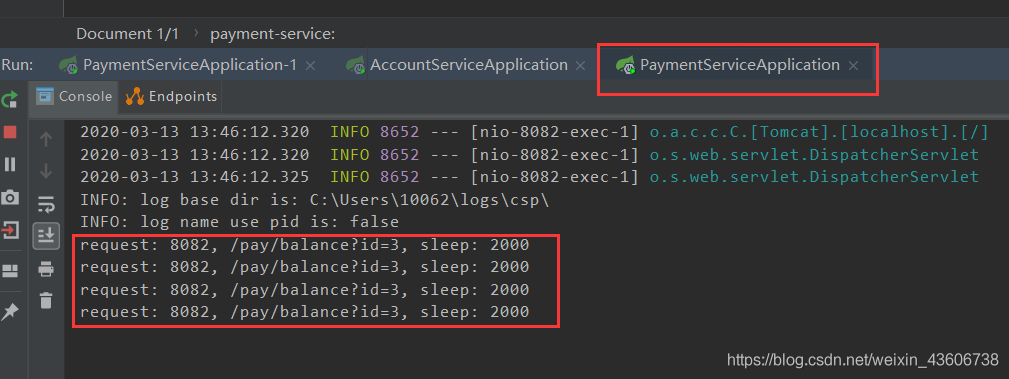Toggle scroll to end of console
The width and height of the screenshot is (1009, 379).
pyautogui.click(x=46, y=236)
